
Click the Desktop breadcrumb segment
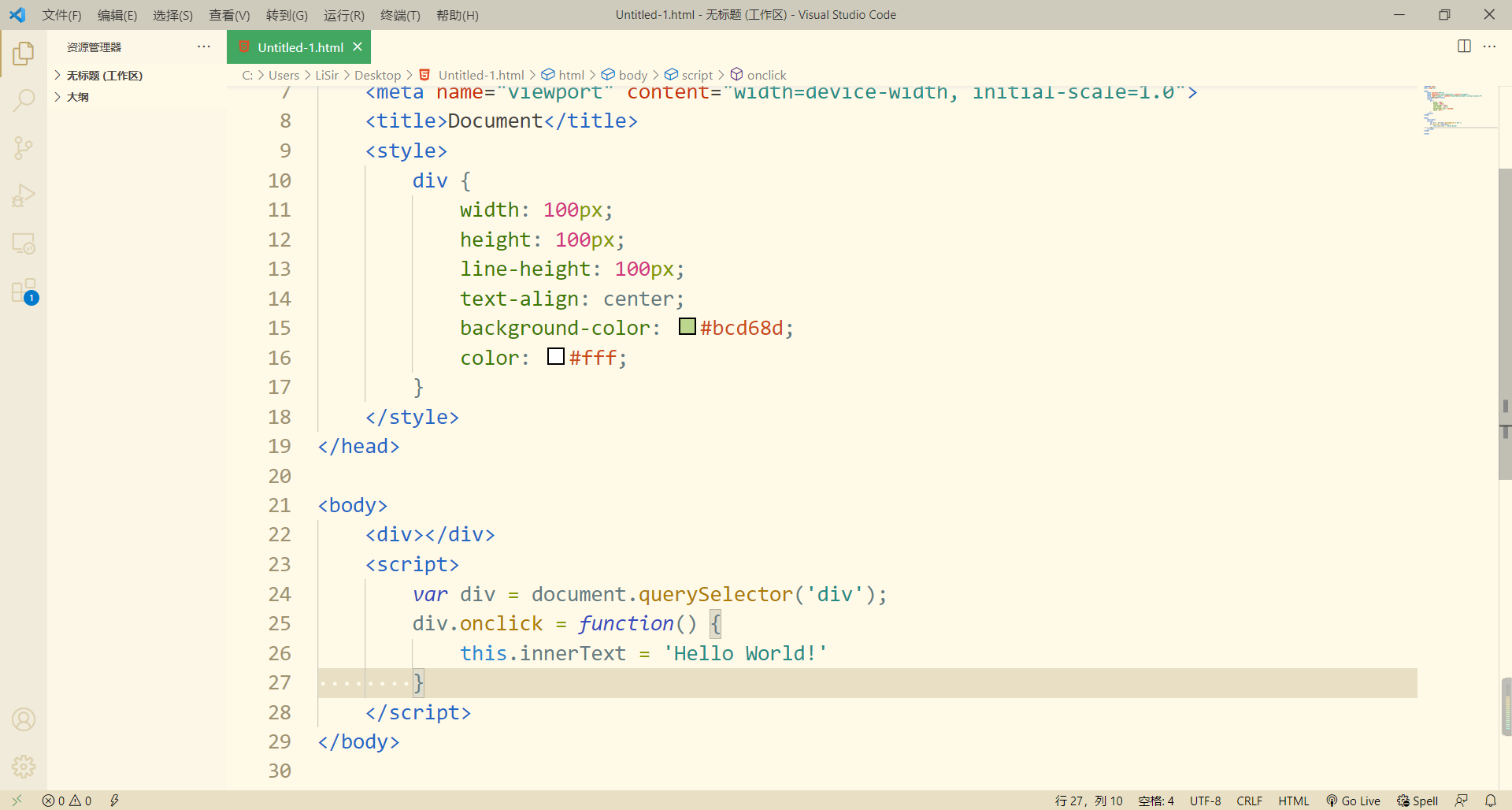[377, 75]
